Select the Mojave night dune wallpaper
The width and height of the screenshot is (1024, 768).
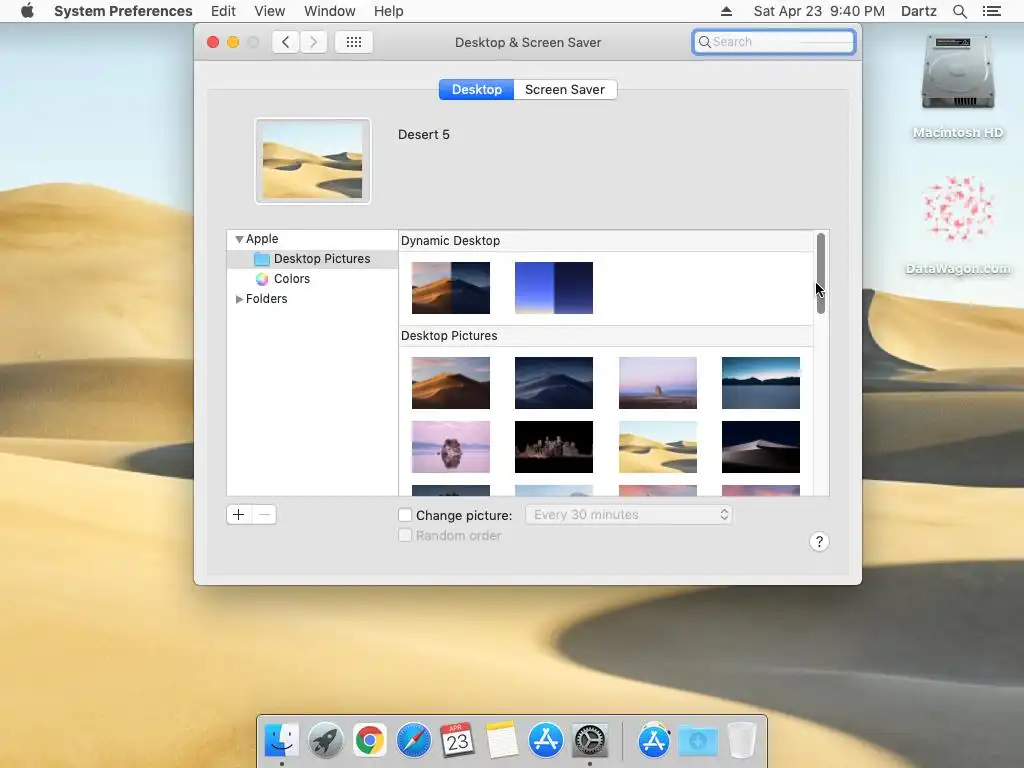pos(554,383)
